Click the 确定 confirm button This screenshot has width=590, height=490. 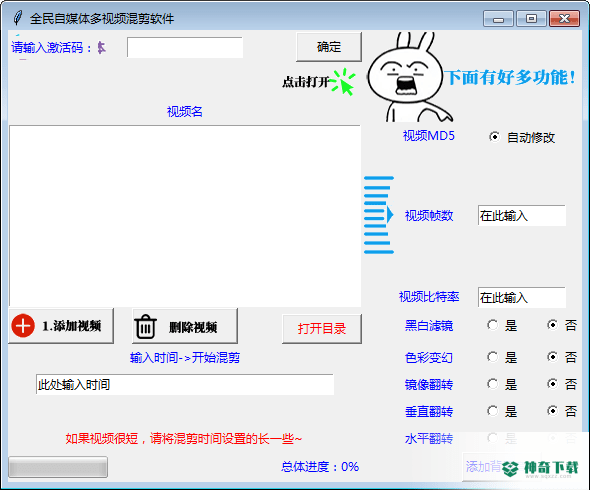click(x=328, y=47)
